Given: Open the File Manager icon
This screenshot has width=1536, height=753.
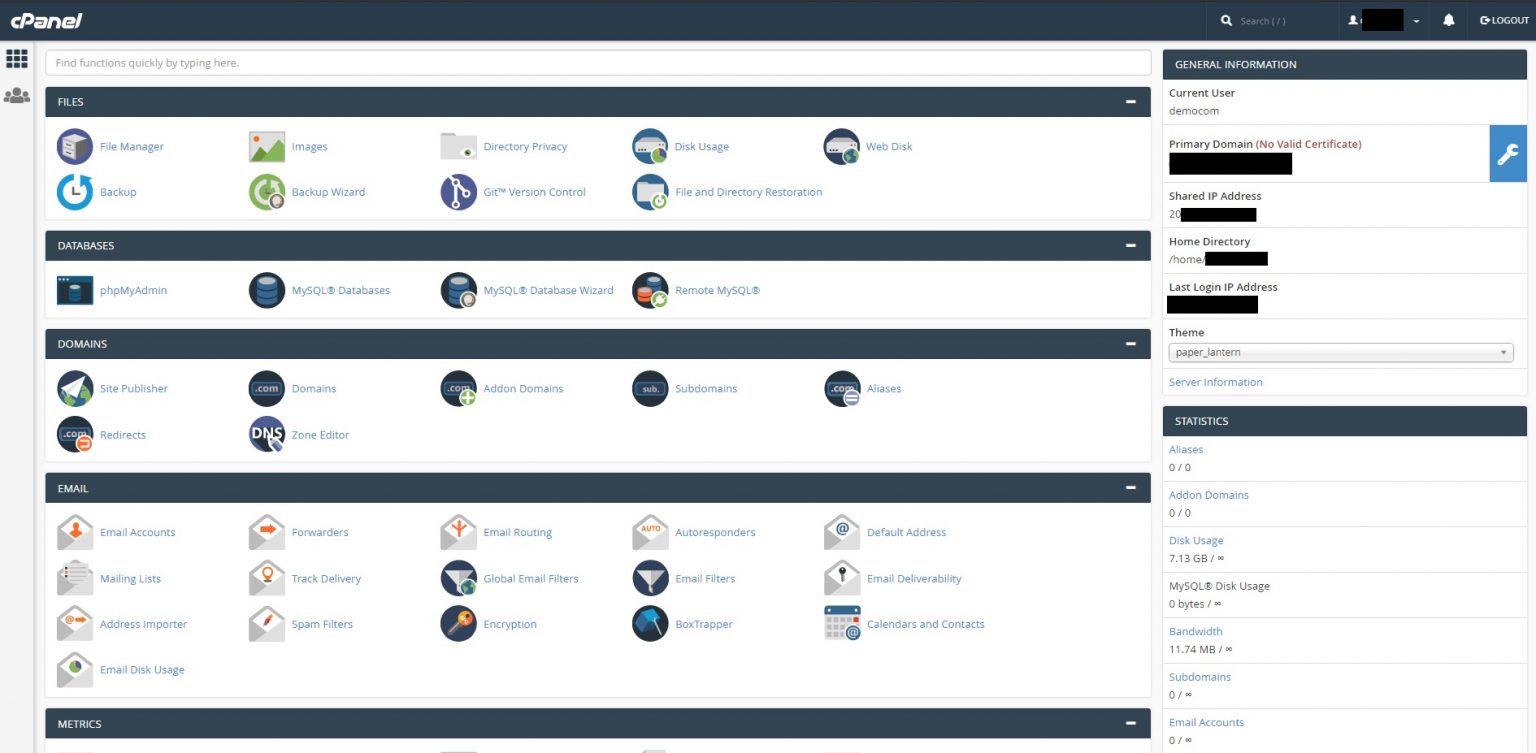Looking at the screenshot, I should coord(75,146).
